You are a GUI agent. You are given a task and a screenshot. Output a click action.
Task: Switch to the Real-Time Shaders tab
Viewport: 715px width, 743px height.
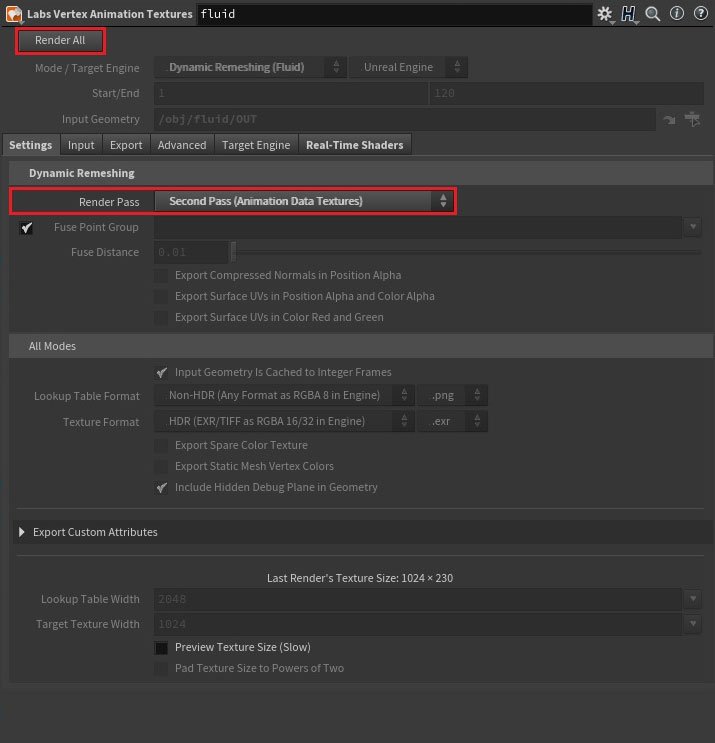coord(354,145)
